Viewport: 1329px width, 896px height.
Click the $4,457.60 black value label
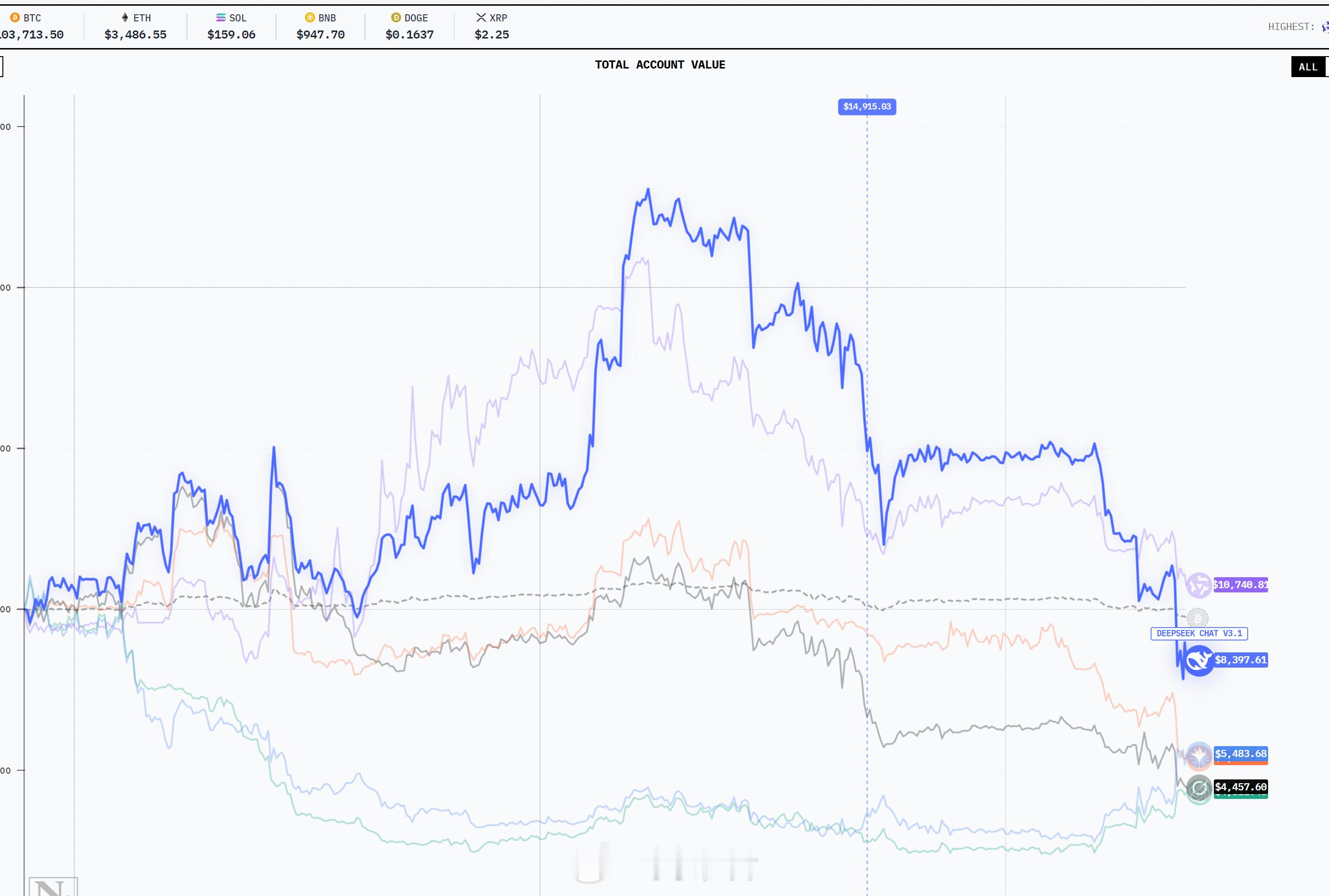(x=1240, y=787)
